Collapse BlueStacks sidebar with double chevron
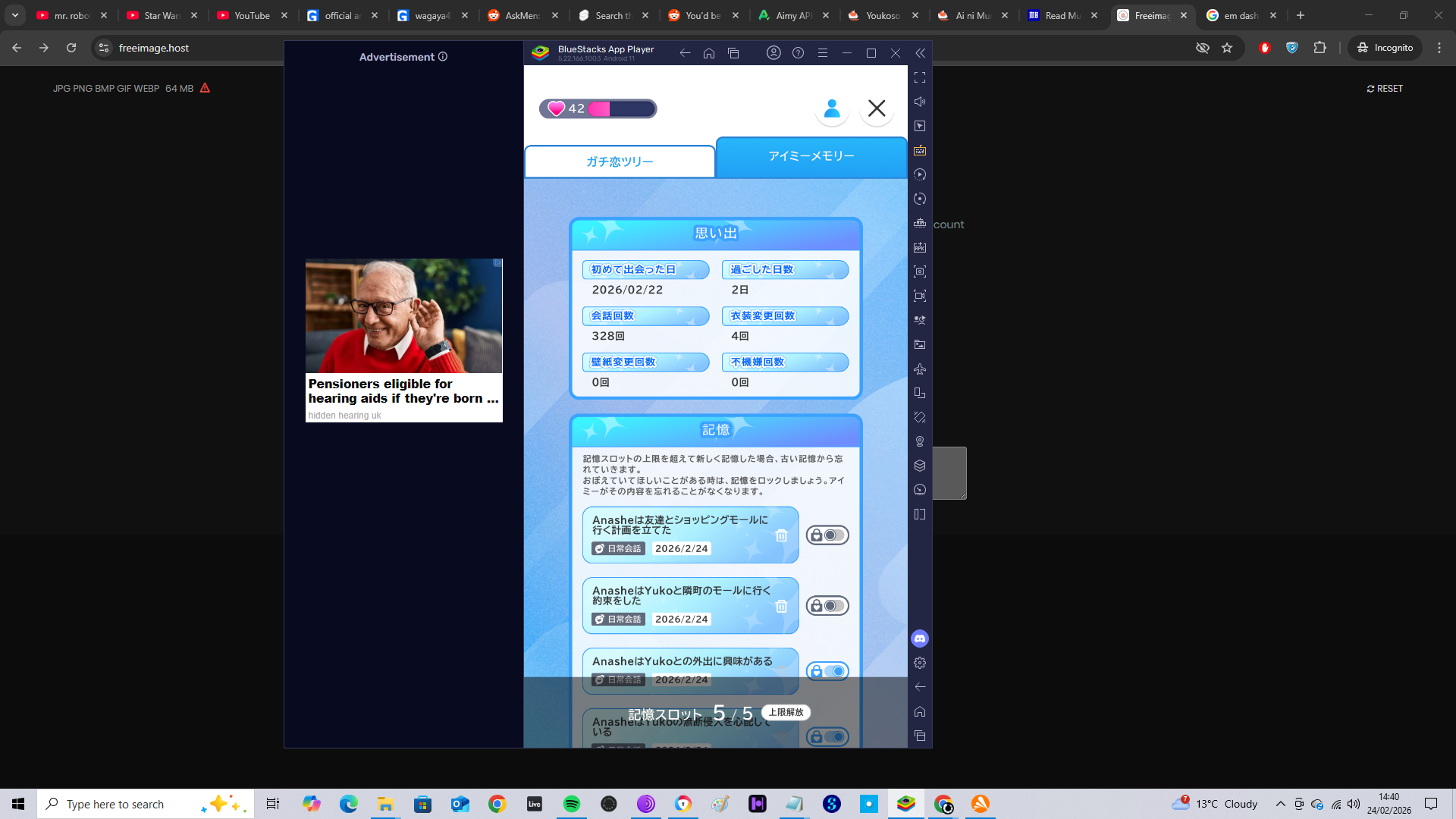 920,53
